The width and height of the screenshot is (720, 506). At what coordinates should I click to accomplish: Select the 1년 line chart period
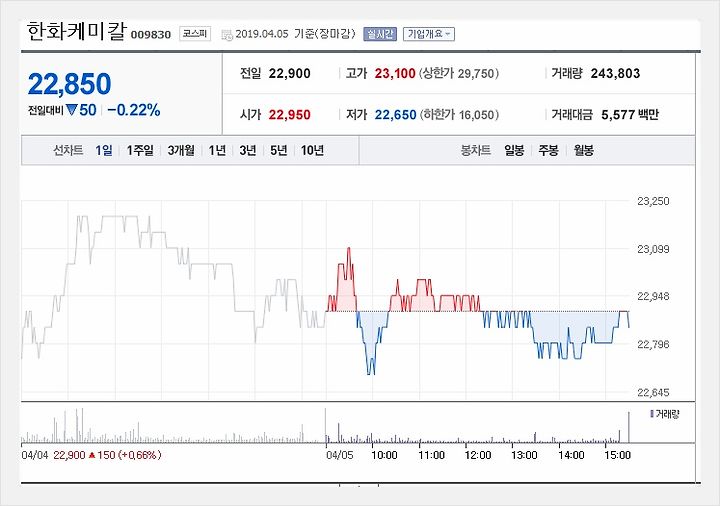[x=217, y=150]
